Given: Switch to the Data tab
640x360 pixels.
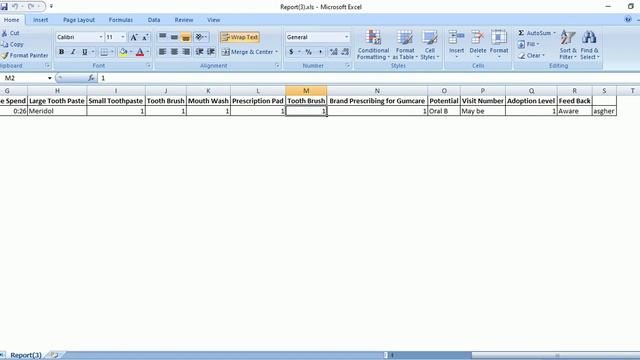Looking at the screenshot, I should coord(154,20).
